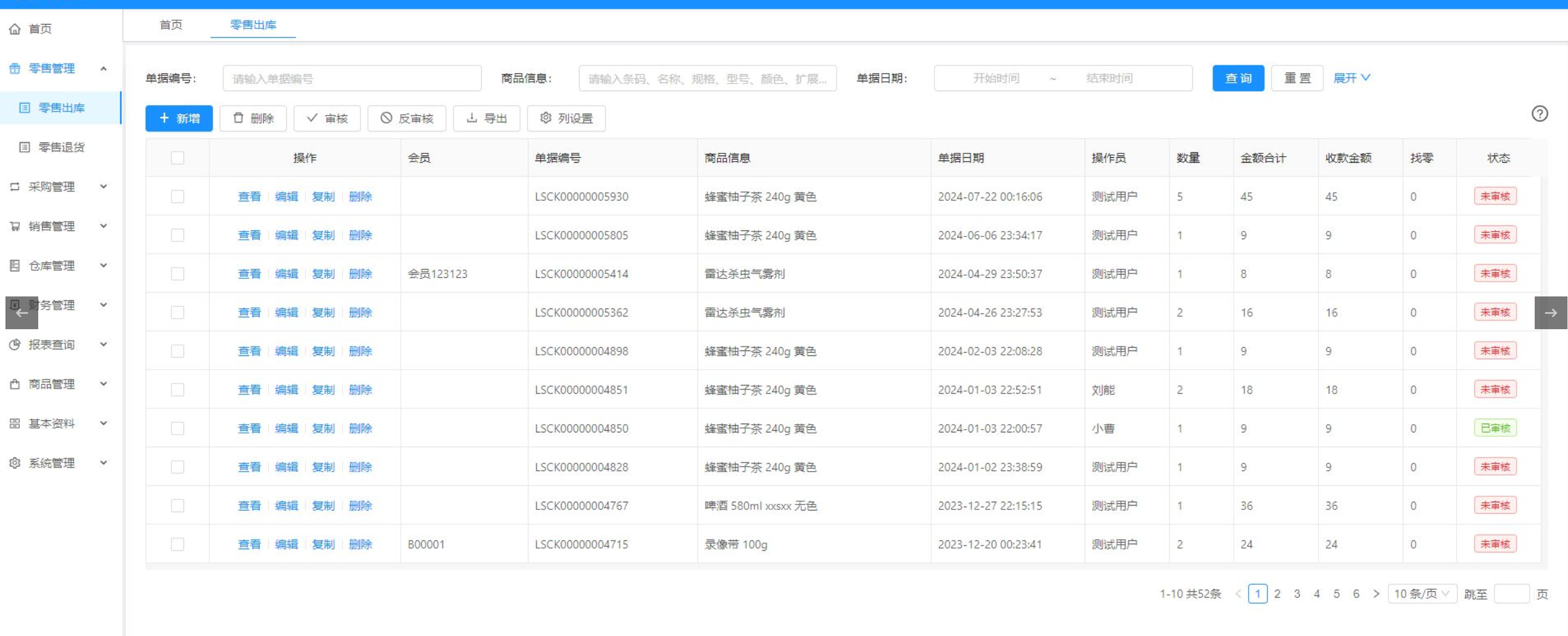Click the retail management gift icon
This screenshot has height=636, width=1568.
[15, 68]
